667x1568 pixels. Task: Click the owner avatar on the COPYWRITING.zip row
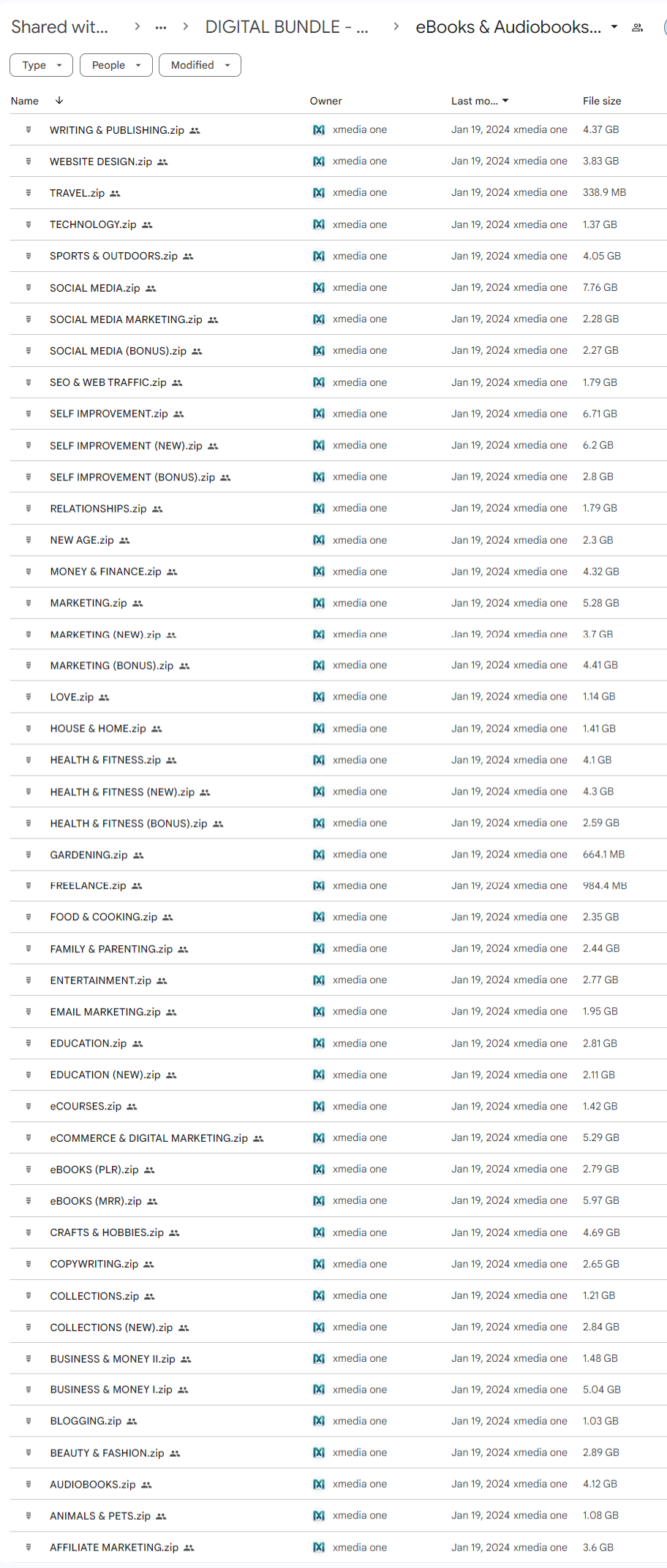[319, 1264]
